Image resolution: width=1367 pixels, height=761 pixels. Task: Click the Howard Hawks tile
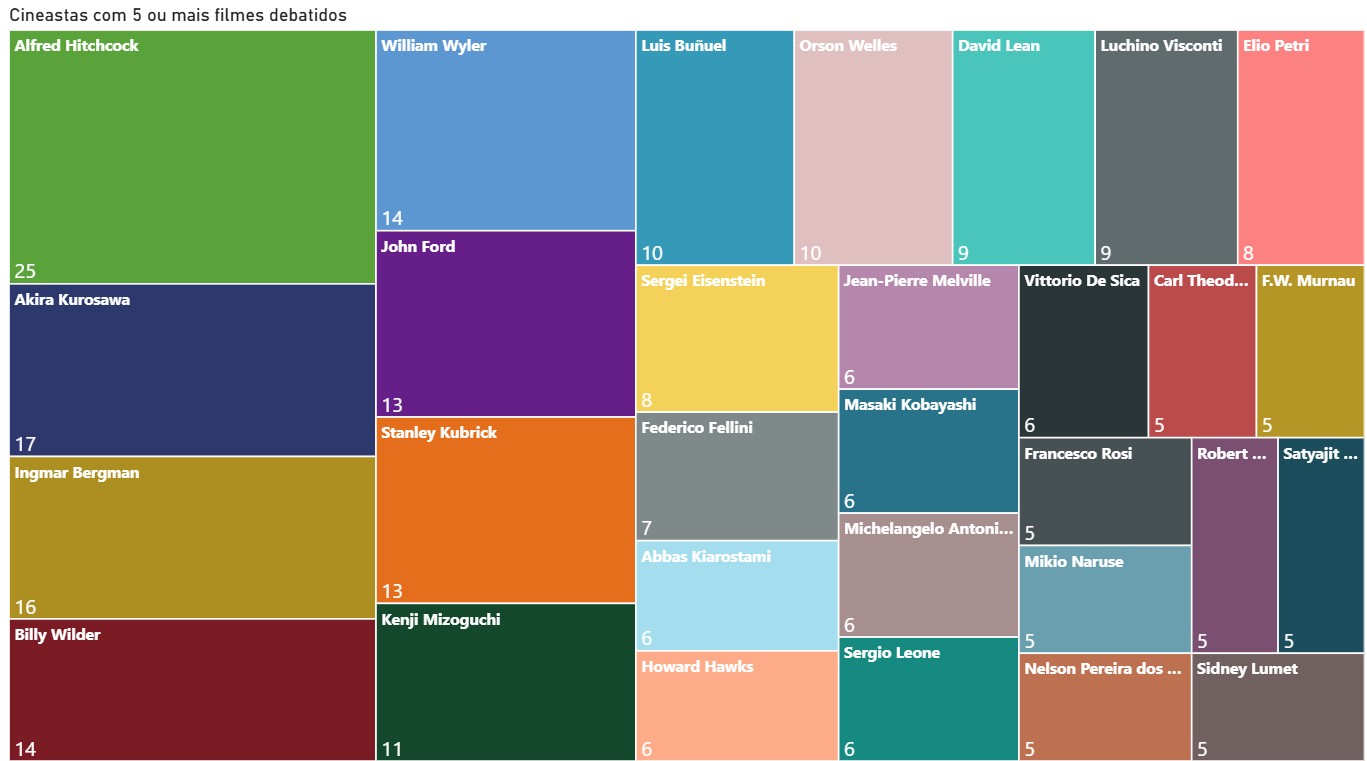[x=737, y=706]
